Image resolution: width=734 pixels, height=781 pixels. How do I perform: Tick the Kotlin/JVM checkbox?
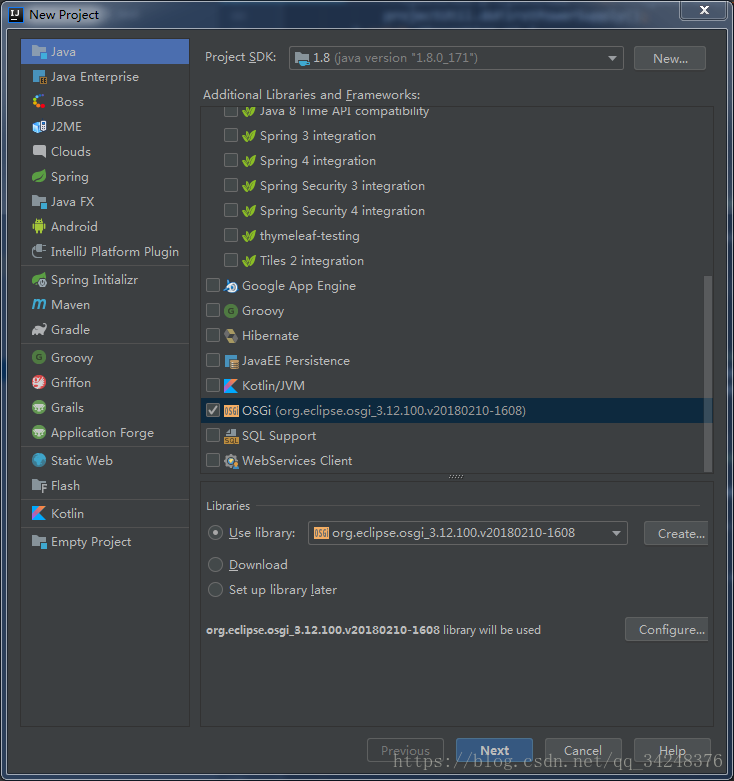[213, 385]
